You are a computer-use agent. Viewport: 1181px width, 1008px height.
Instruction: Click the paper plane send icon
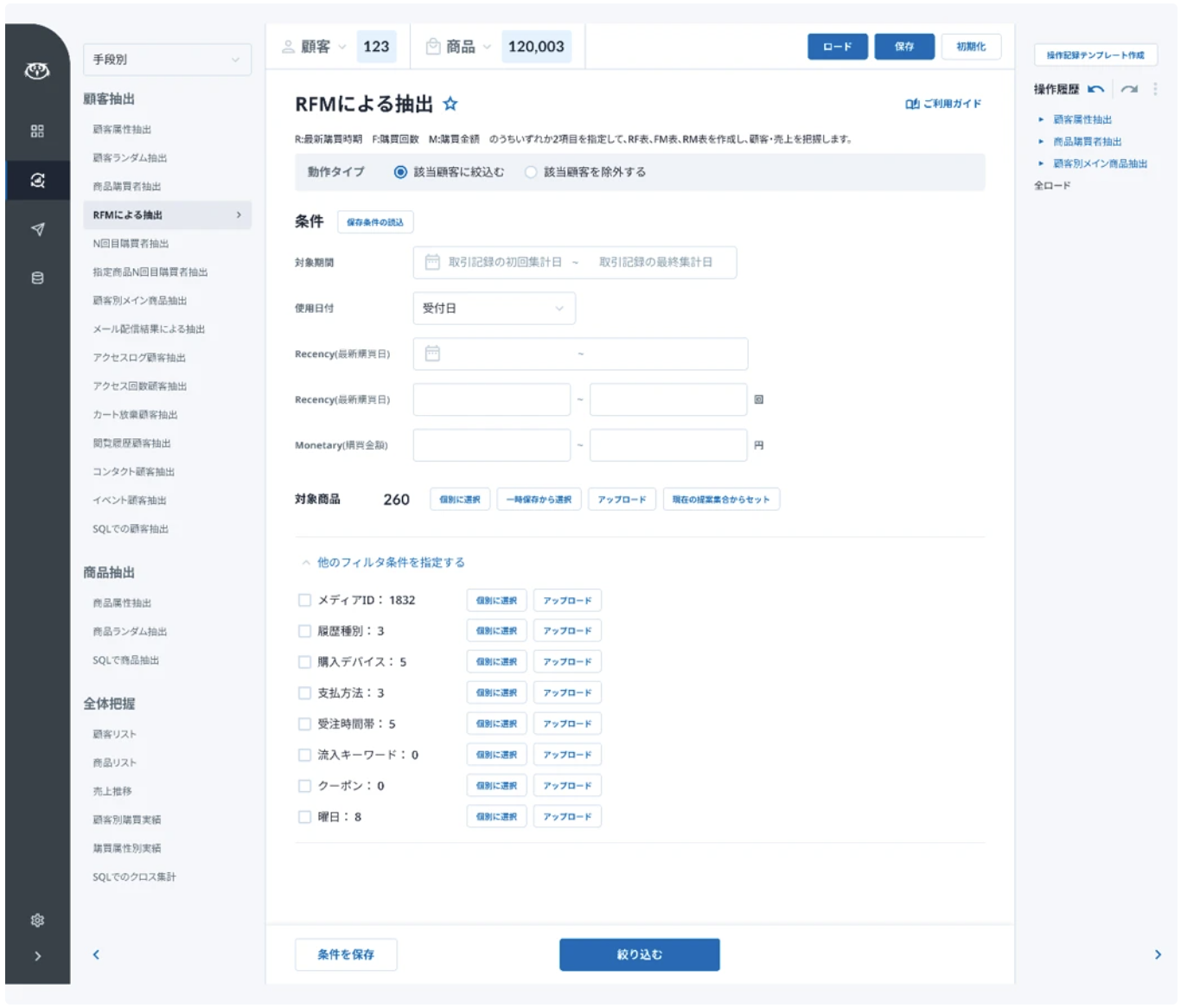coord(37,229)
